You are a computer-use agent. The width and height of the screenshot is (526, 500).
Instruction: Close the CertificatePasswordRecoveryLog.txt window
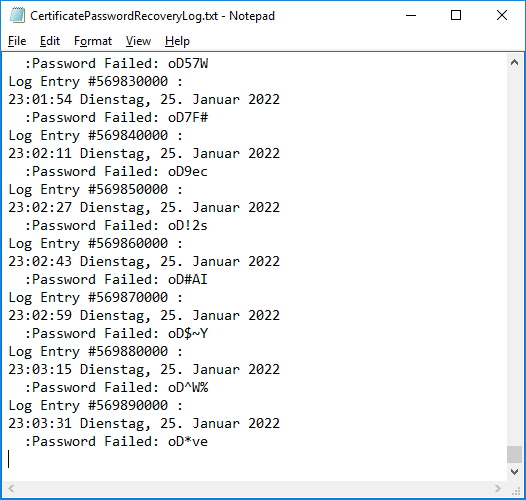(x=502, y=15)
